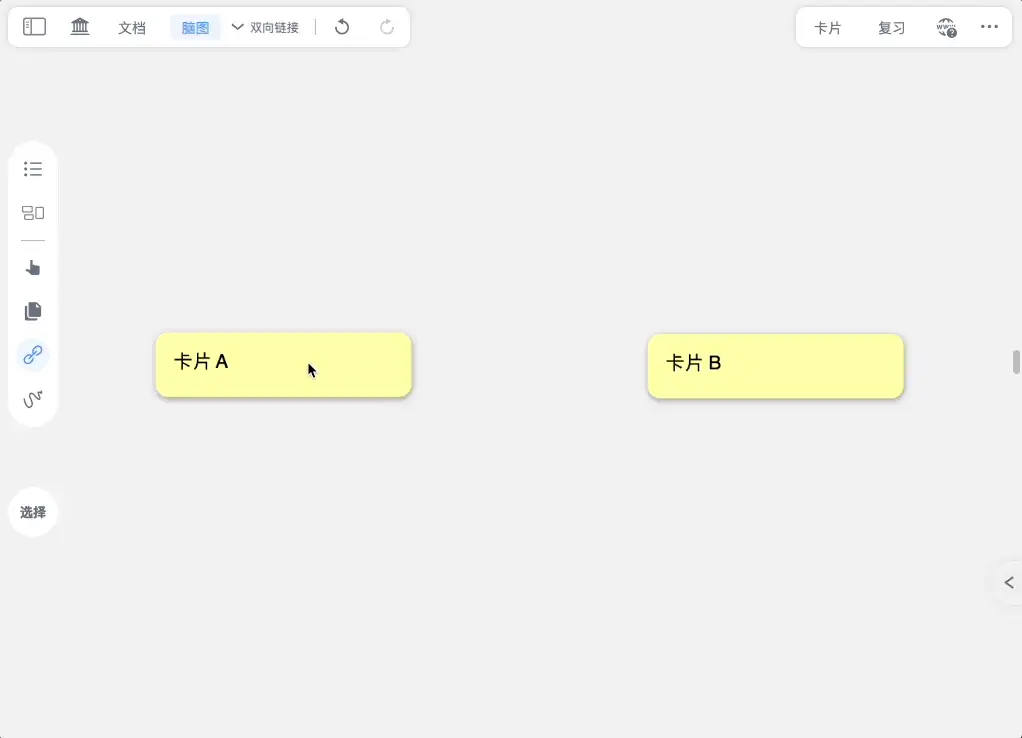Click the redo arrow icon
The height and width of the screenshot is (738, 1022).
[x=387, y=27]
